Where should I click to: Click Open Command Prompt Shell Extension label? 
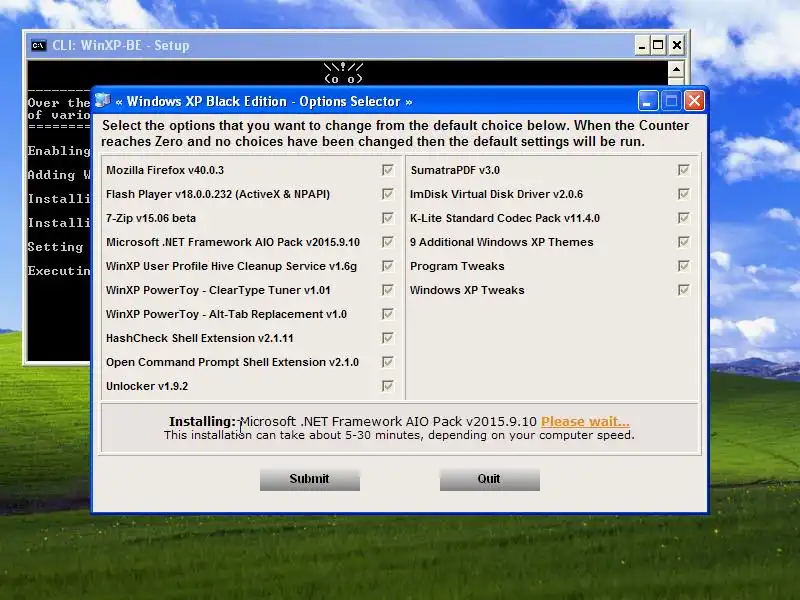pyautogui.click(x=232, y=362)
